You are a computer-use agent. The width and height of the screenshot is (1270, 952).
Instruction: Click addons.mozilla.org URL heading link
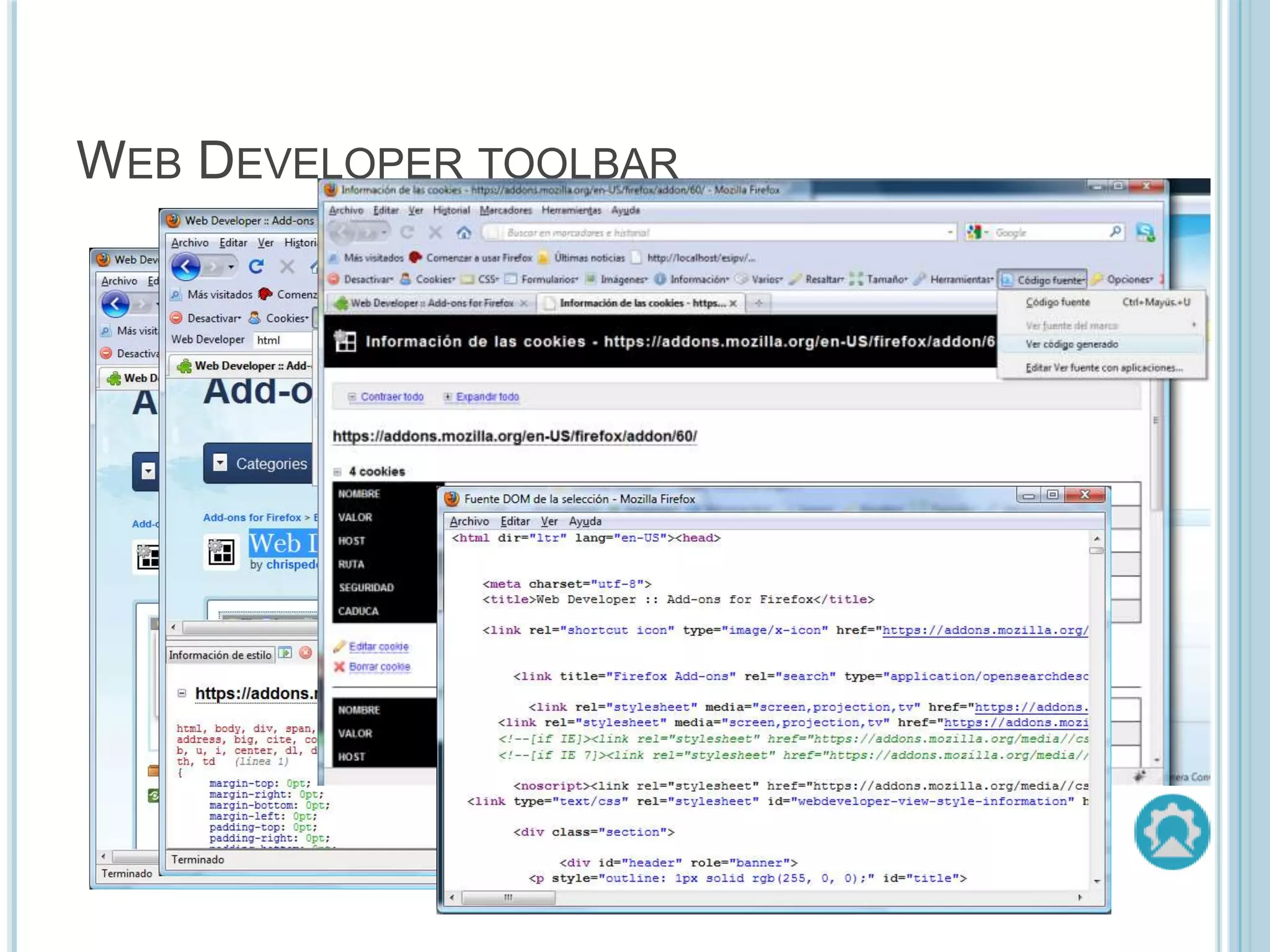[515, 436]
